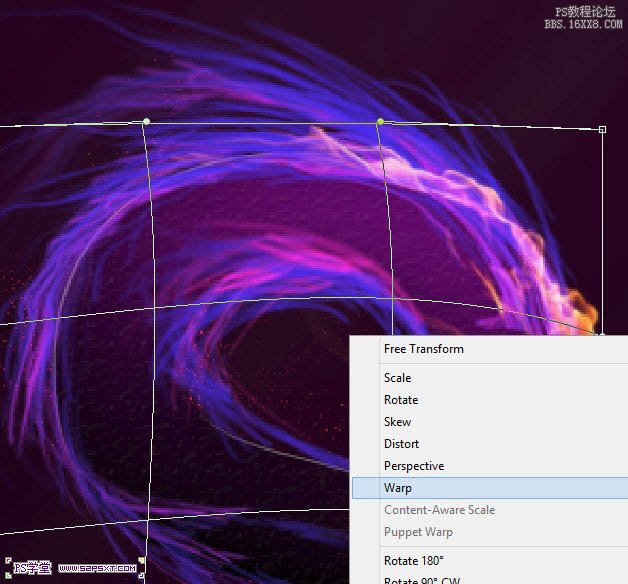
Task: Click the top-right square transform handle
Action: click(602, 129)
